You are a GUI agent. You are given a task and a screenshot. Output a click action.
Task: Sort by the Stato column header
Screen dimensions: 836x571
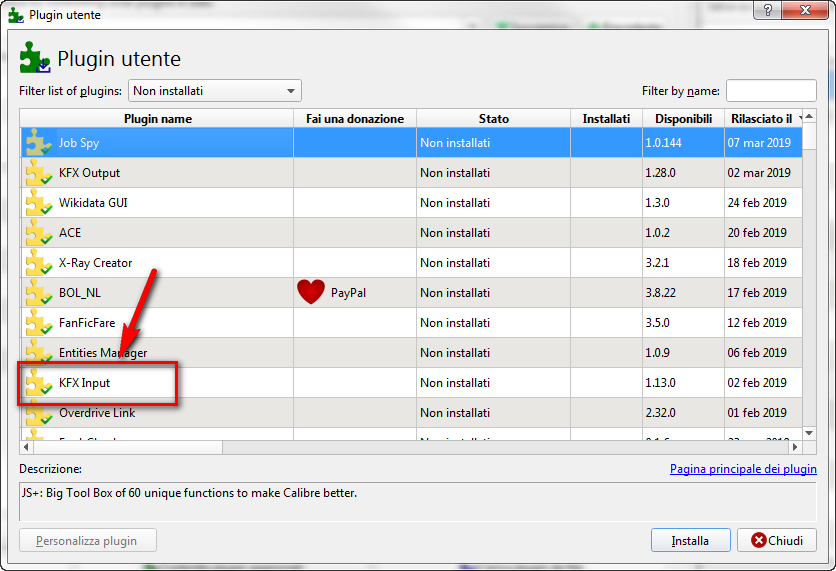pyautogui.click(x=493, y=118)
